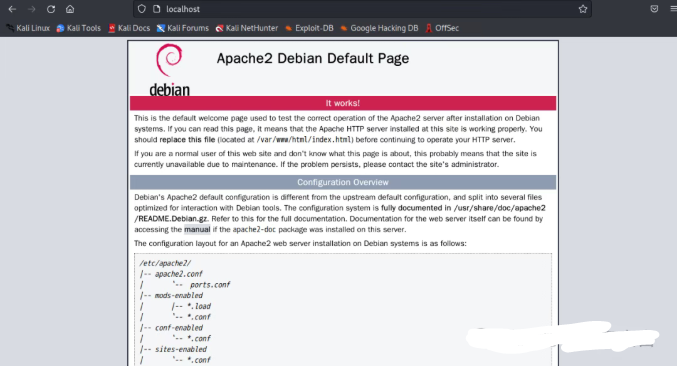Image resolution: width=679 pixels, height=367 pixels.
Task: Open the Kali NetHunter bookmark
Action: pyautogui.click(x=247, y=28)
